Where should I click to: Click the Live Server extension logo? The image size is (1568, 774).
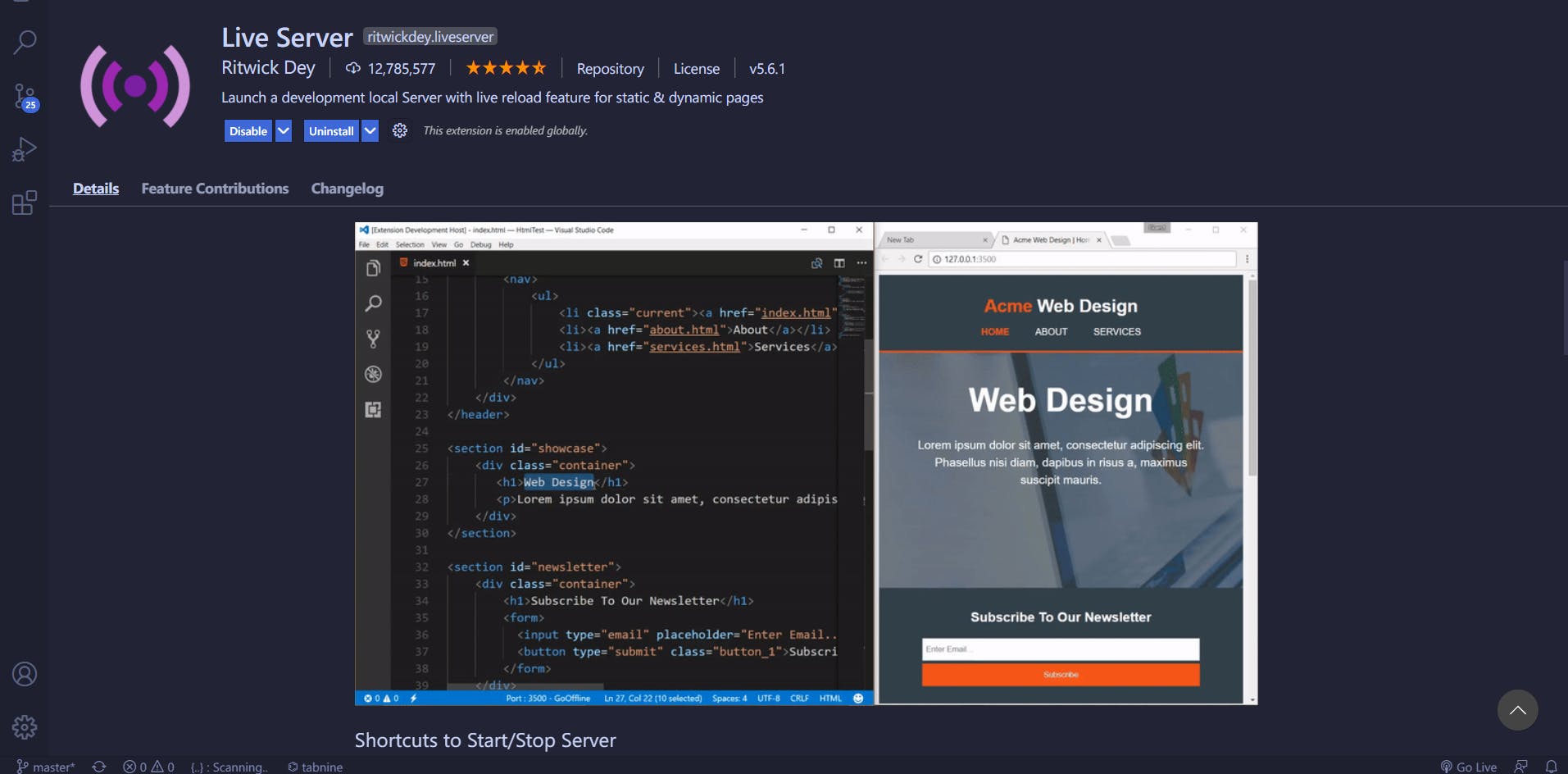[135, 86]
